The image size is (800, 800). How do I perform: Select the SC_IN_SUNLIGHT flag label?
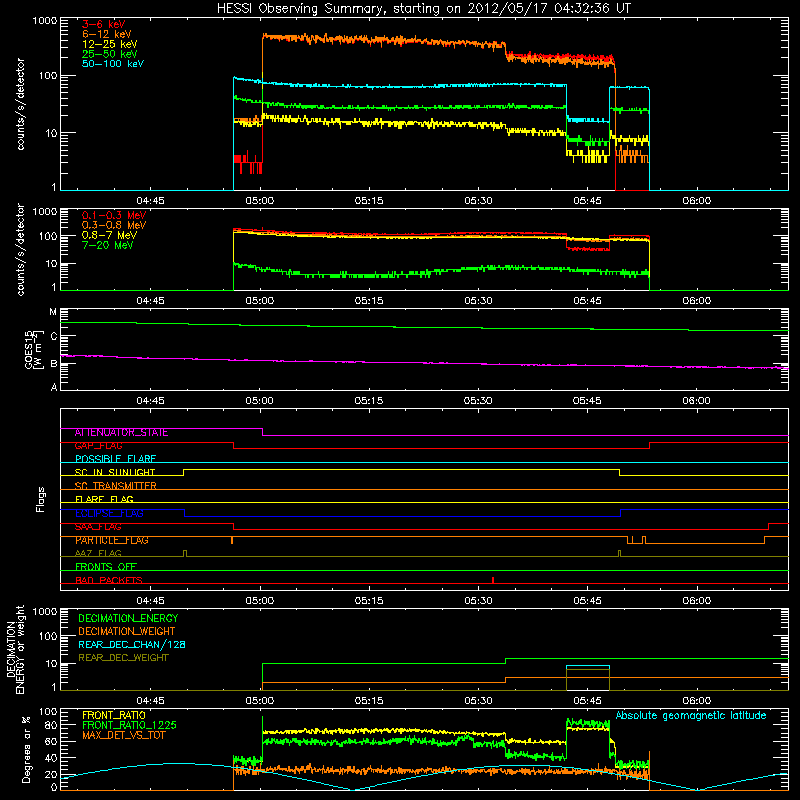coord(115,472)
